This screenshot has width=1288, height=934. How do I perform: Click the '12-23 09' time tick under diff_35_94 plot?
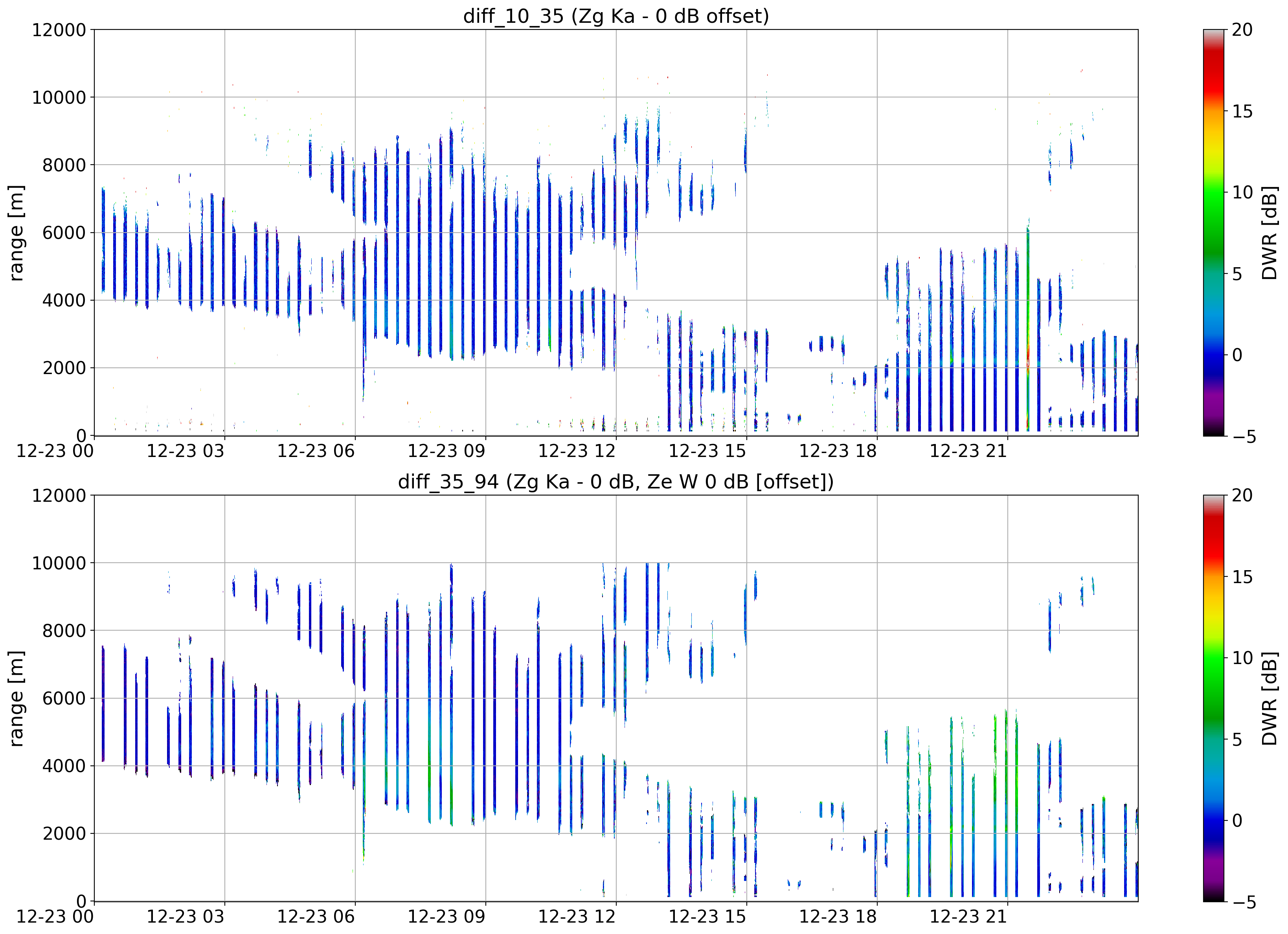pos(446,916)
